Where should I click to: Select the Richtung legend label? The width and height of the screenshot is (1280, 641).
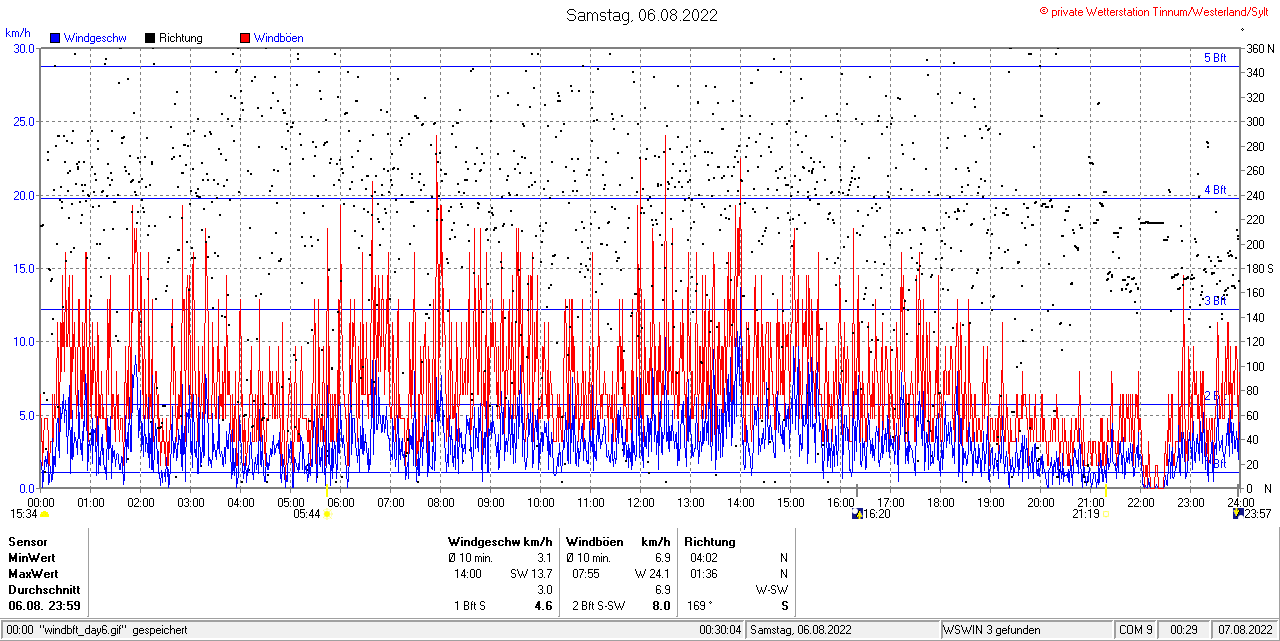181,38
